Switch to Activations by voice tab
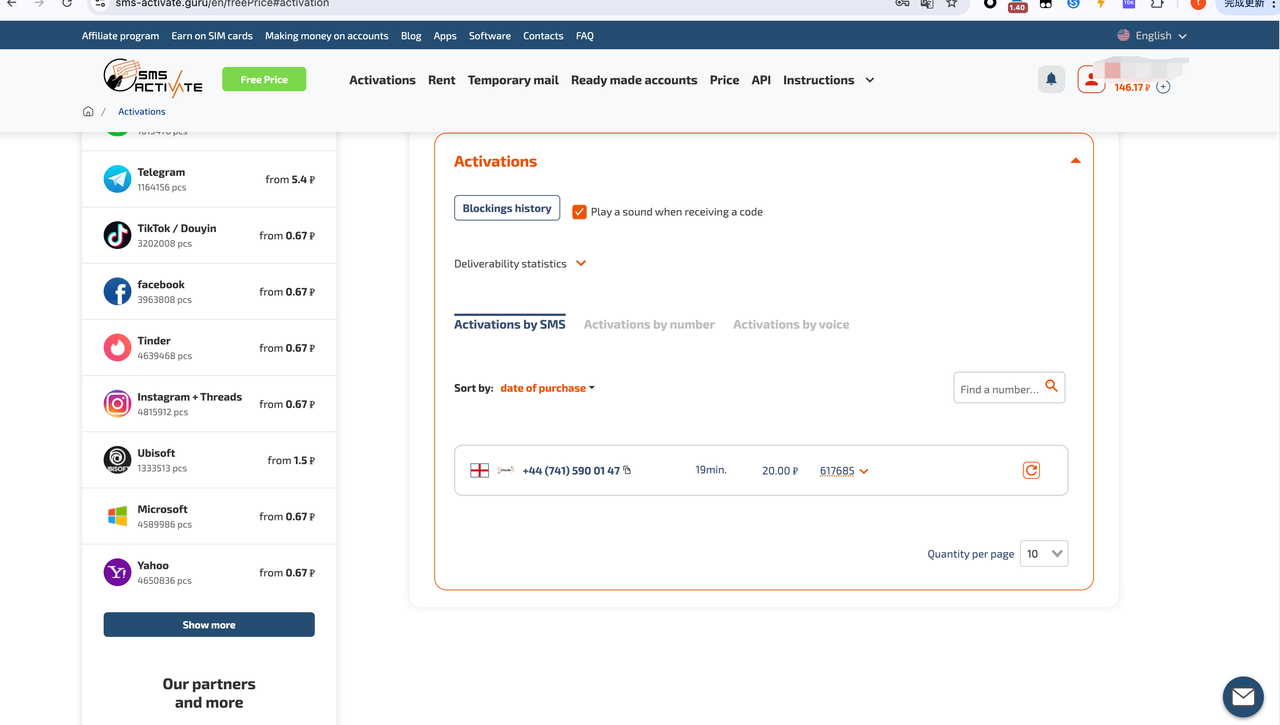The height and width of the screenshot is (725, 1280). 791,324
